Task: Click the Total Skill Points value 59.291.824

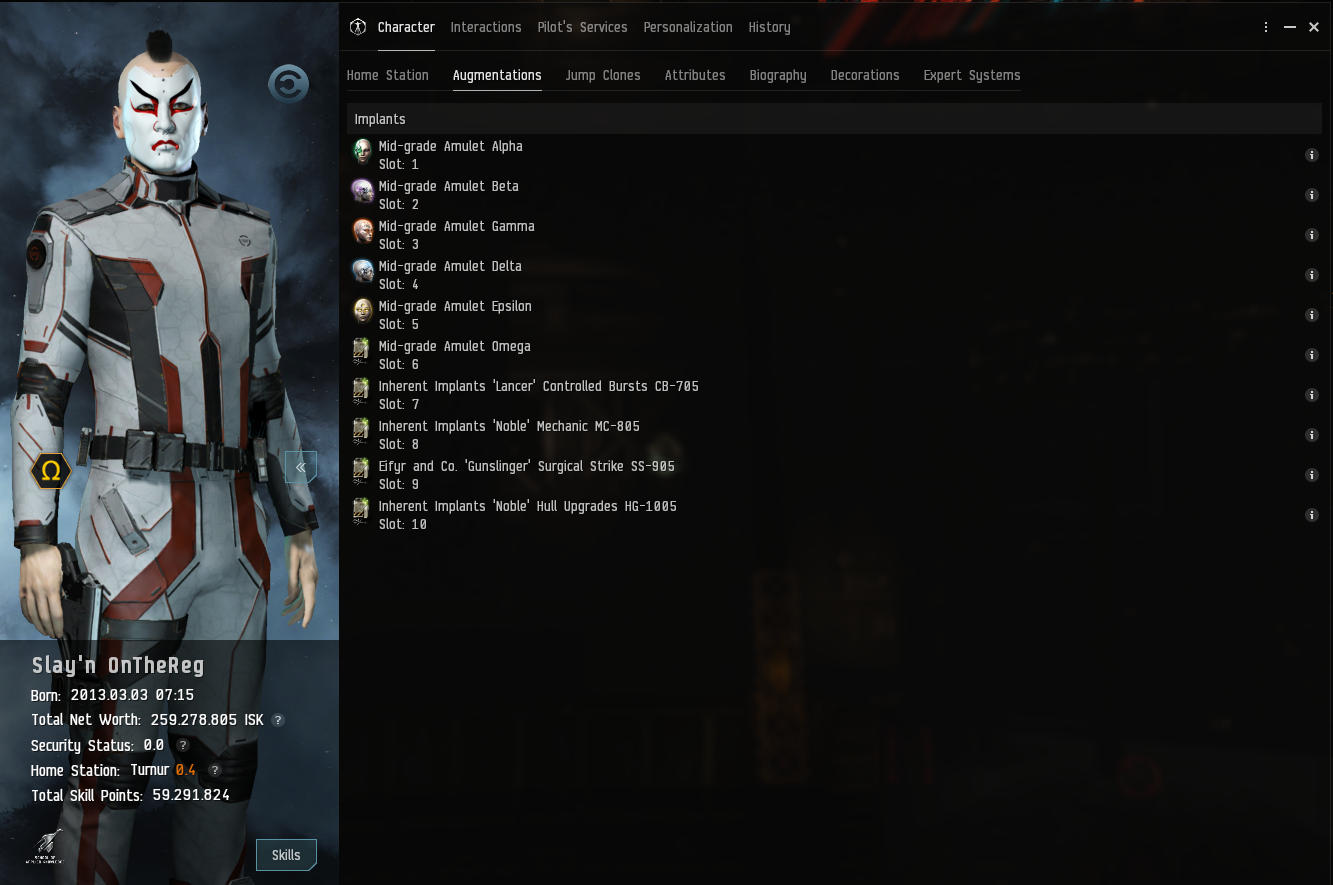Action: [191, 795]
